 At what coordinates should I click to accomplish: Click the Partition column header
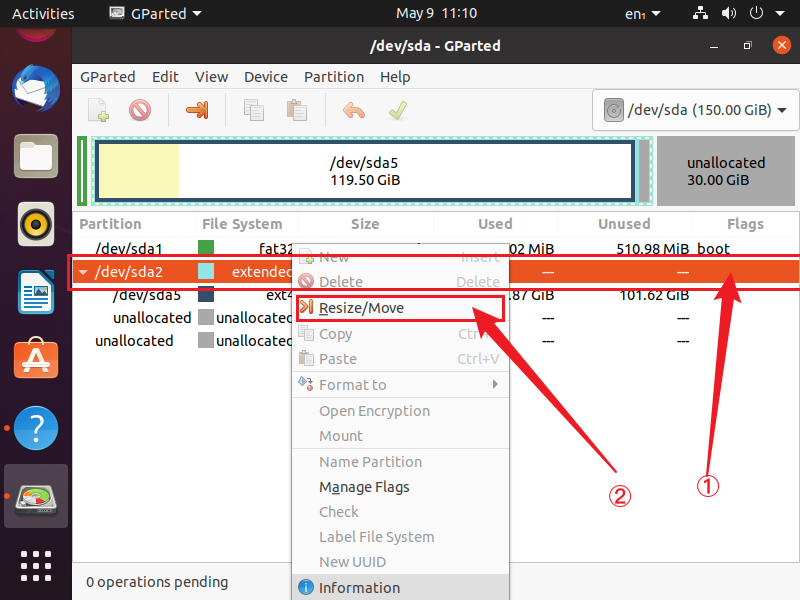134,224
